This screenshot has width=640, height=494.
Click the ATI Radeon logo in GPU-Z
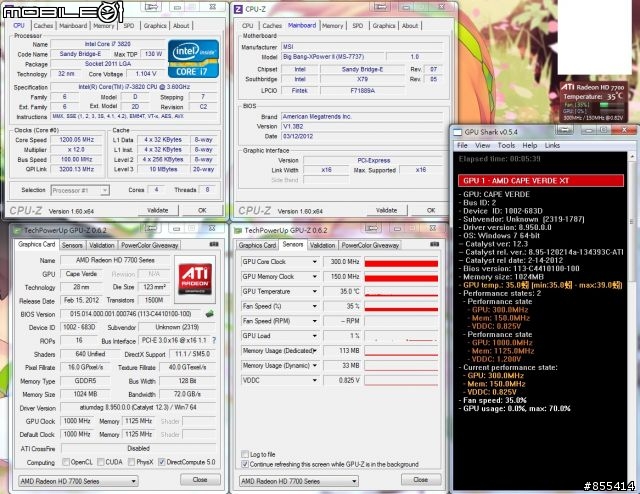pyautogui.click(x=195, y=278)
